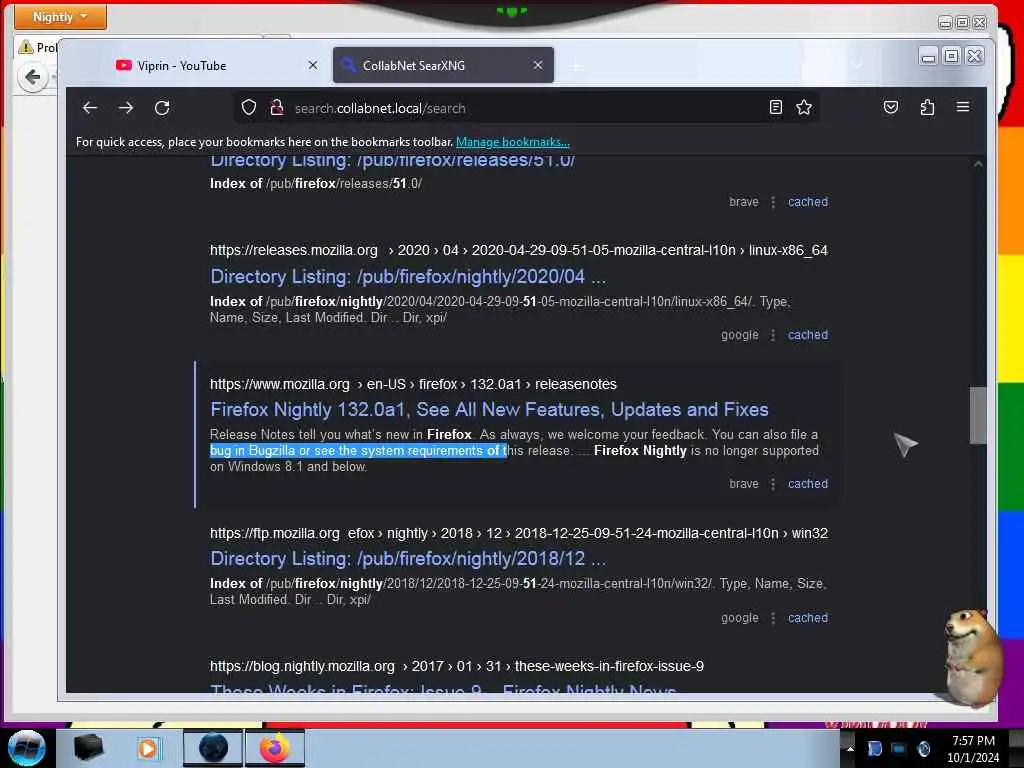The height and width of the screenshot is (768, 1024).
Task: Open the tracking protection shield icon
Action: (x=249, y=107)
